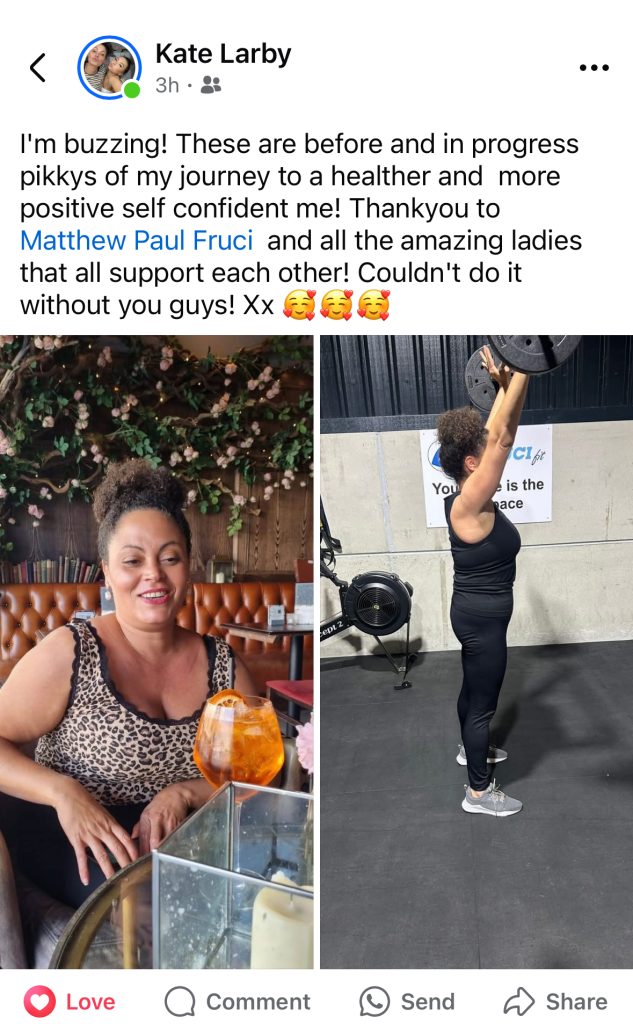The image size is (633, 1024).
Task: Open the three-dots post options menu
Action: pos(594,67)
